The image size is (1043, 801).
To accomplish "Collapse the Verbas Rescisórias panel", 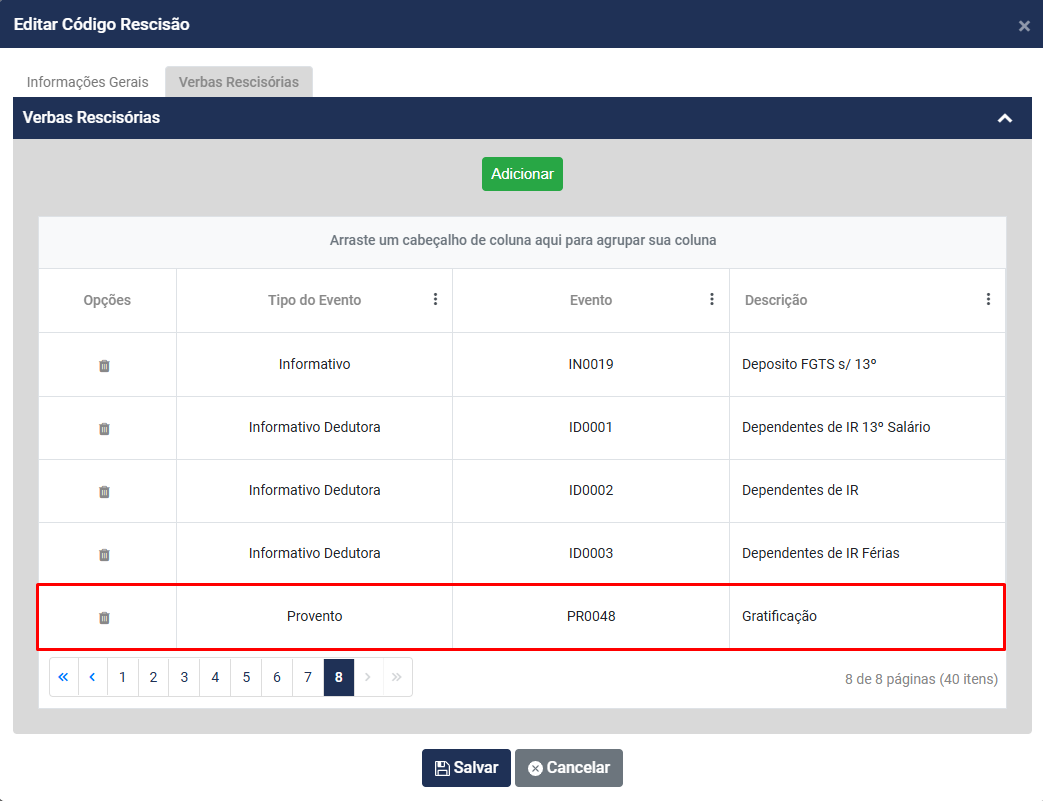I will point(1005,118).
